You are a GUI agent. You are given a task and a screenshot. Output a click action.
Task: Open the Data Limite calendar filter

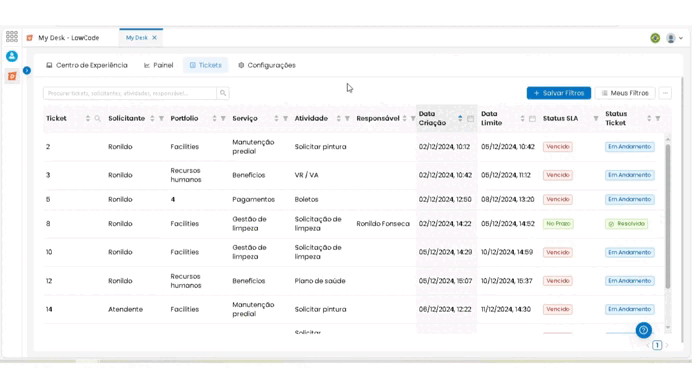[532, 118]
